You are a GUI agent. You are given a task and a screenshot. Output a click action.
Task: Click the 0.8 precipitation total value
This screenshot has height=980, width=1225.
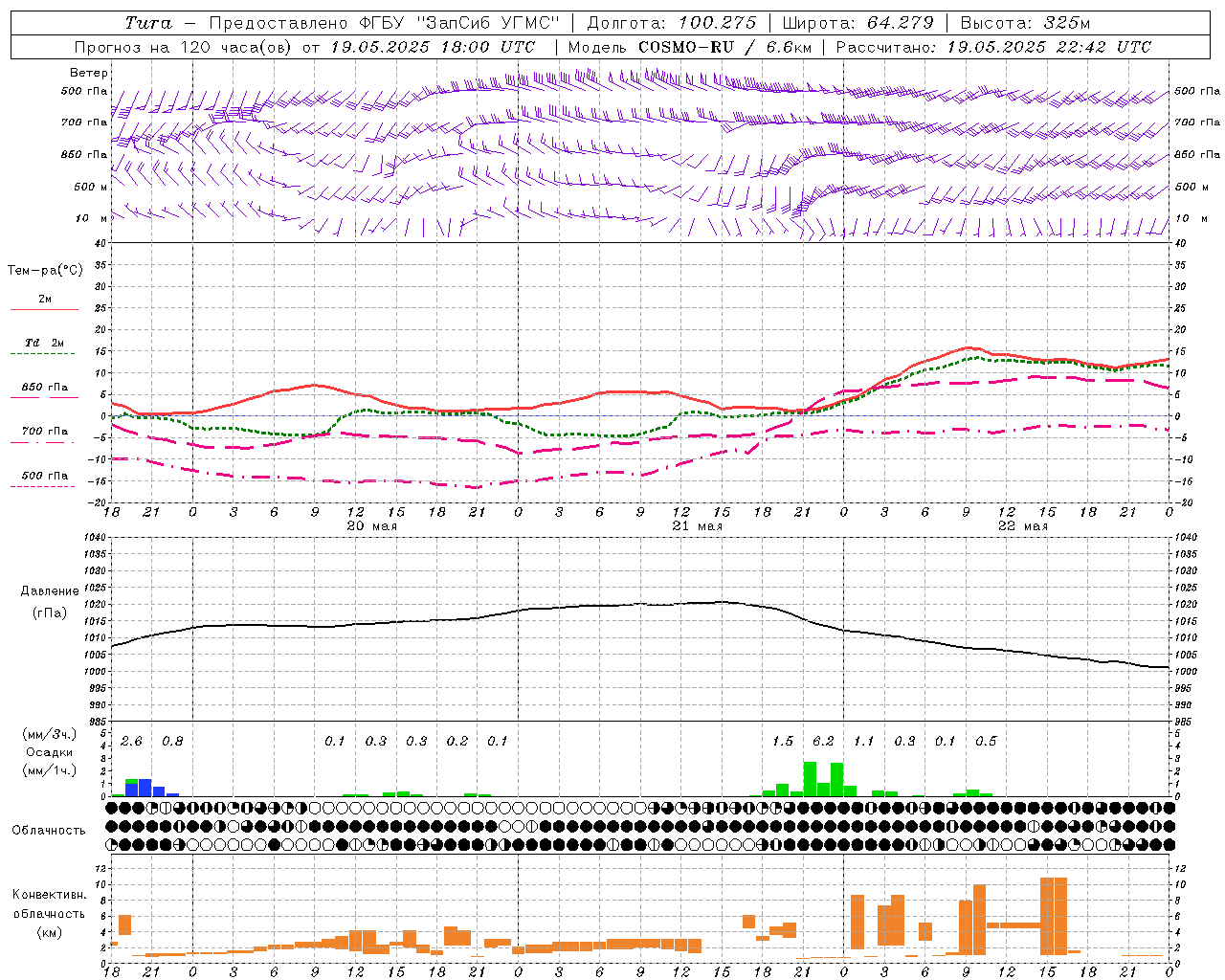coord(172,742)
